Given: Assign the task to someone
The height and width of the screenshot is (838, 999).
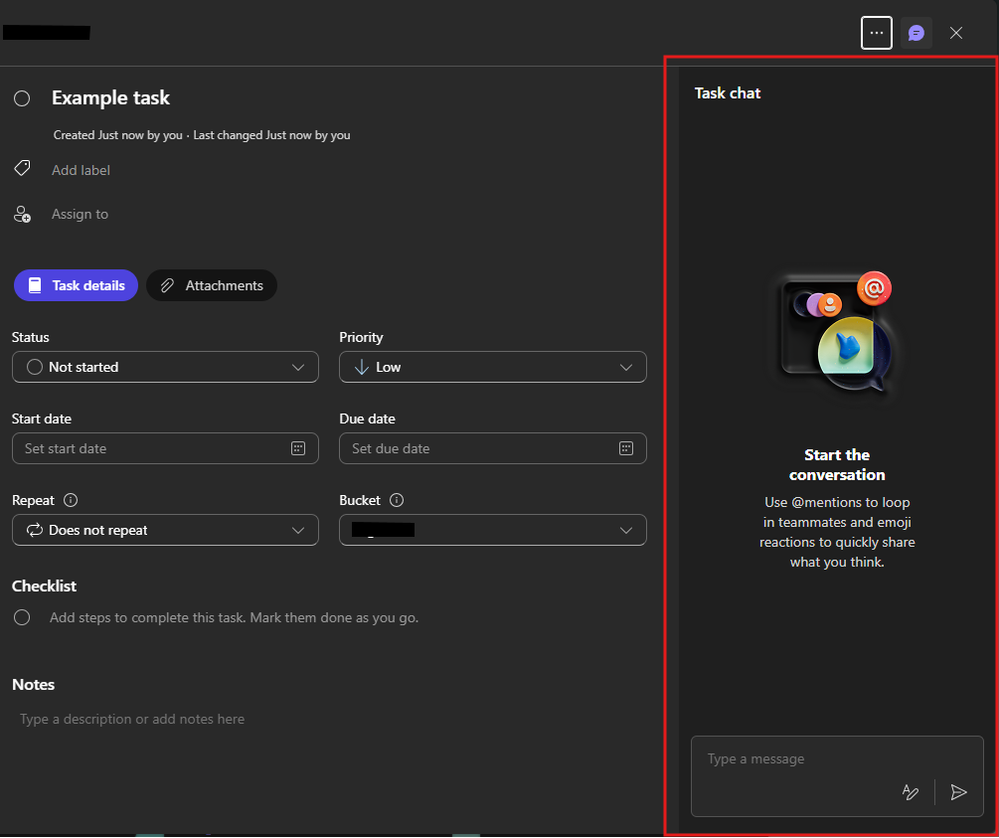Looking at the screenshot, I should (80, 214).
